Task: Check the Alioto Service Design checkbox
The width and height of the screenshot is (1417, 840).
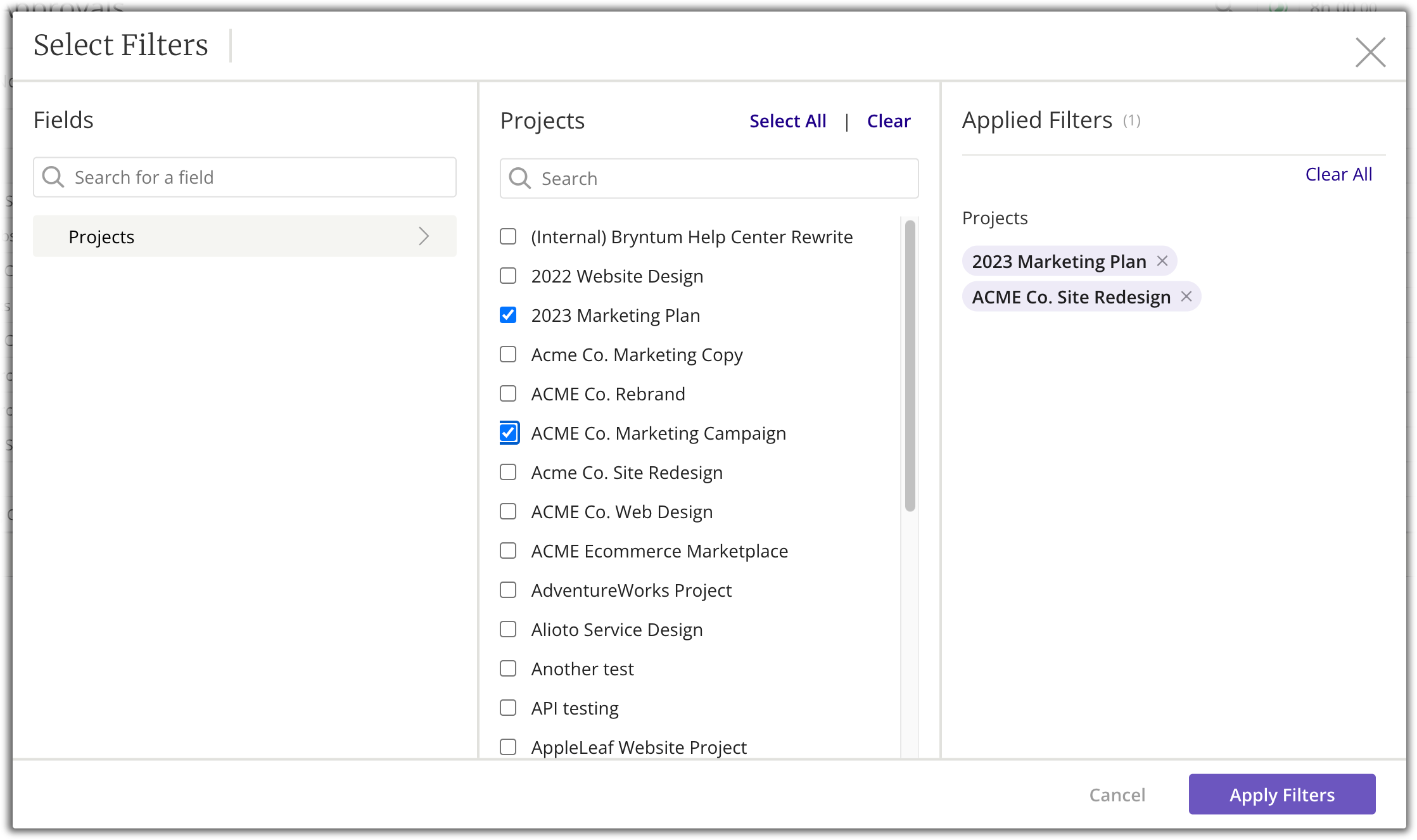Action: pyautogui.click(x=508, y=629)
